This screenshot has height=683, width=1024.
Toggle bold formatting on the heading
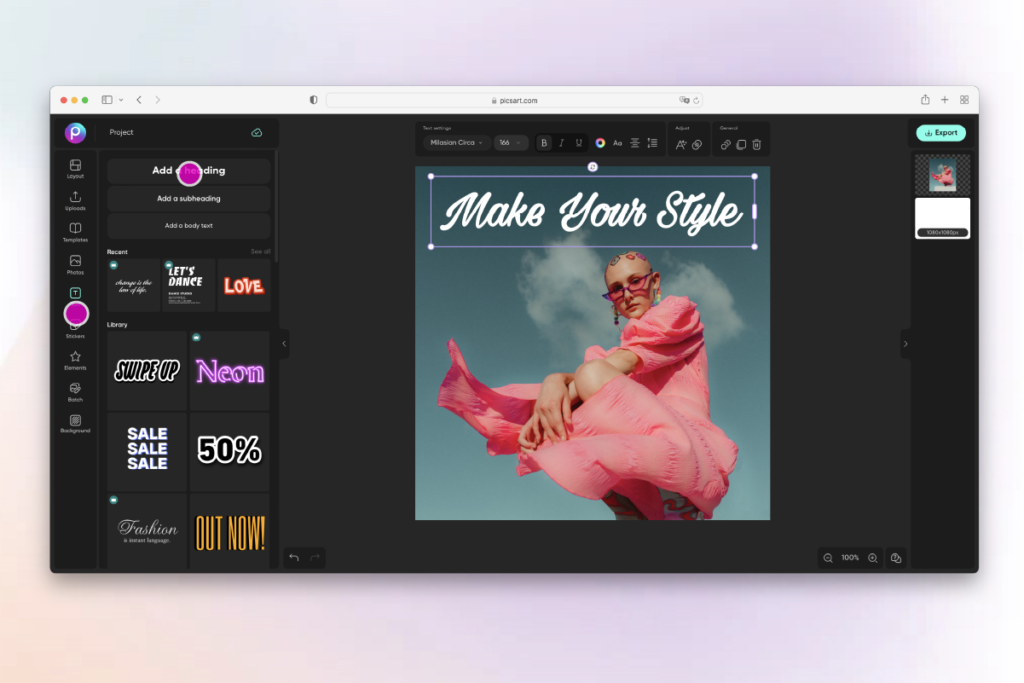pyautogui.click(x=543, y=142)
